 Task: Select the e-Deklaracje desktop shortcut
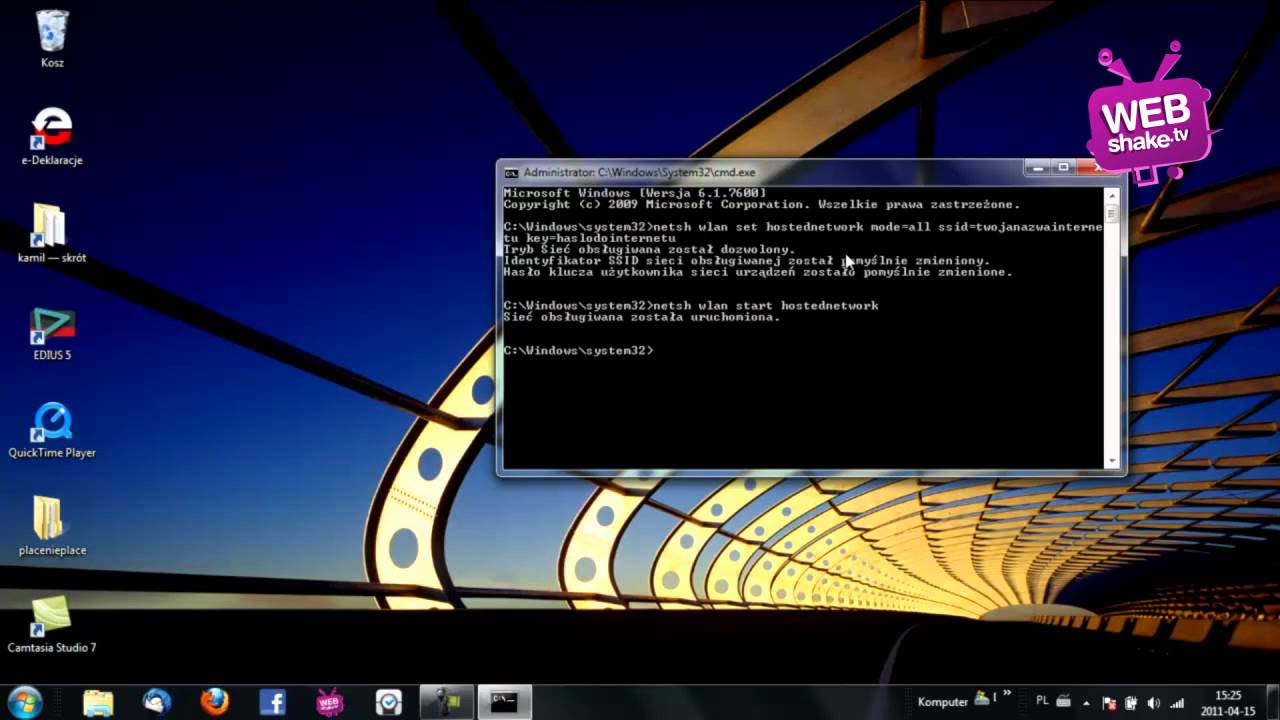click(52, 136)
